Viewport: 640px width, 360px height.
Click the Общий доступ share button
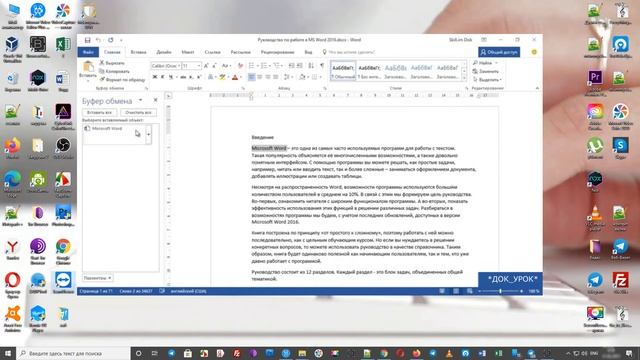pos(499,52)
